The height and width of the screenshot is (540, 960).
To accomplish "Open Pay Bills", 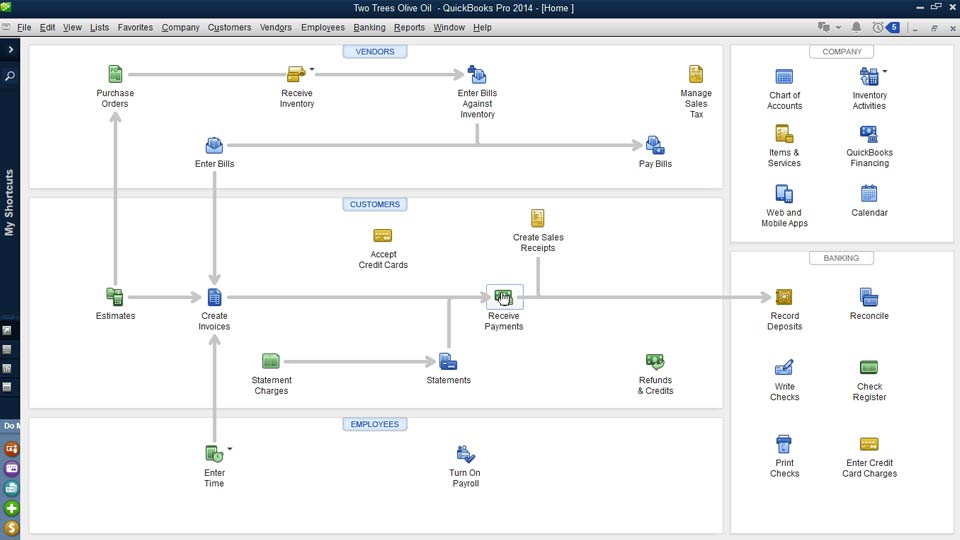I will (655, 146).
